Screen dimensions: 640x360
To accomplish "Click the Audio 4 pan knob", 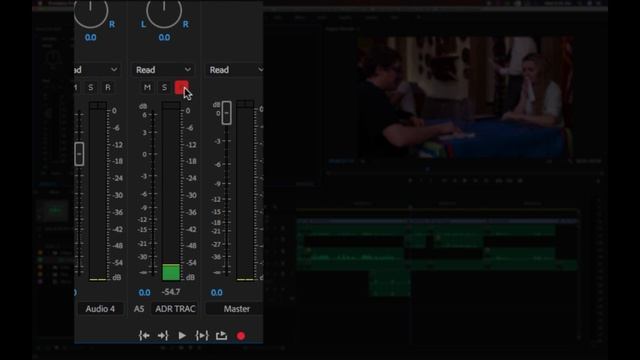I will click(x=91, y=11).
